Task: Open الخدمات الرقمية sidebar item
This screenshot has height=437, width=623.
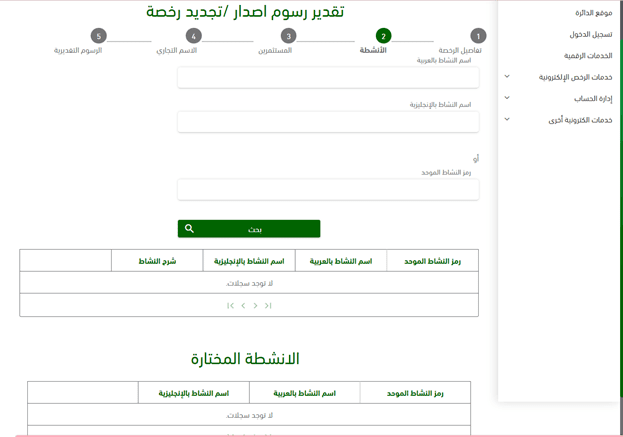Action: pos(588,56)
